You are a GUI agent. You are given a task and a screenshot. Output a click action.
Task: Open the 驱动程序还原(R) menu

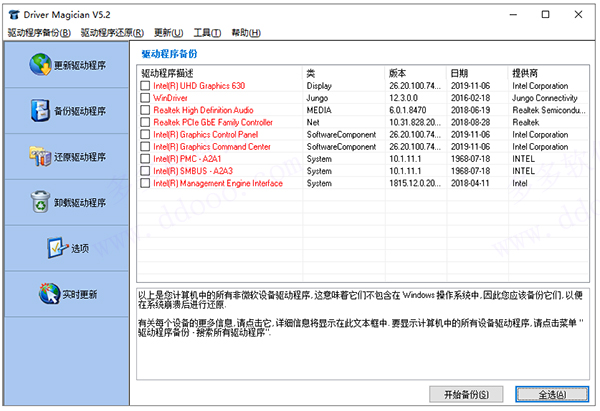(x=112, y=33)
